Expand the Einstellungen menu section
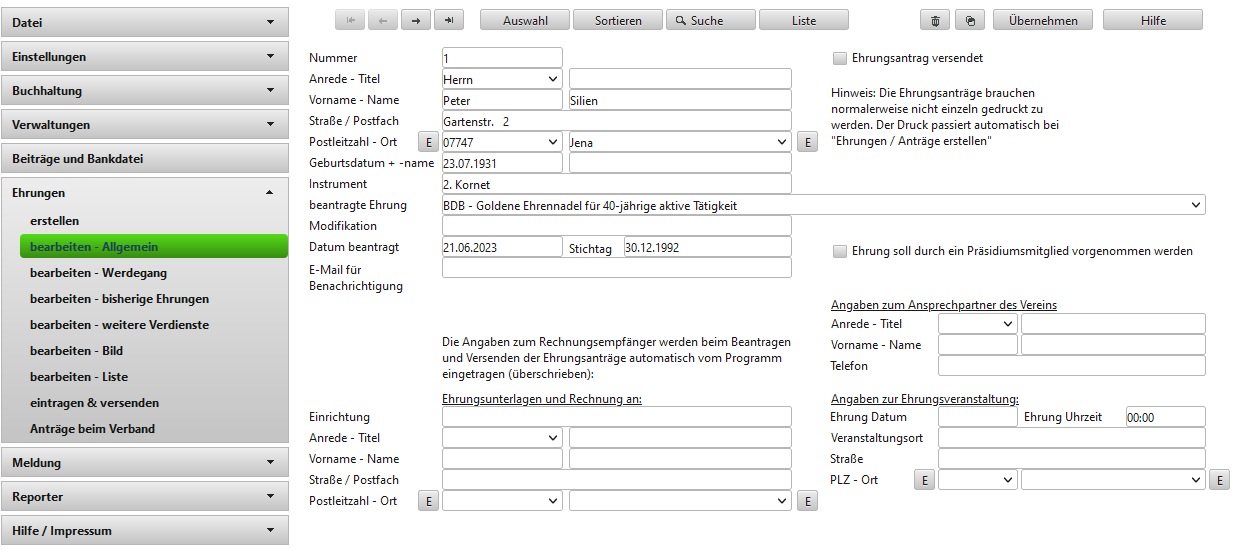The height and width of the screenshot is (560, 1238). [145, 56]
